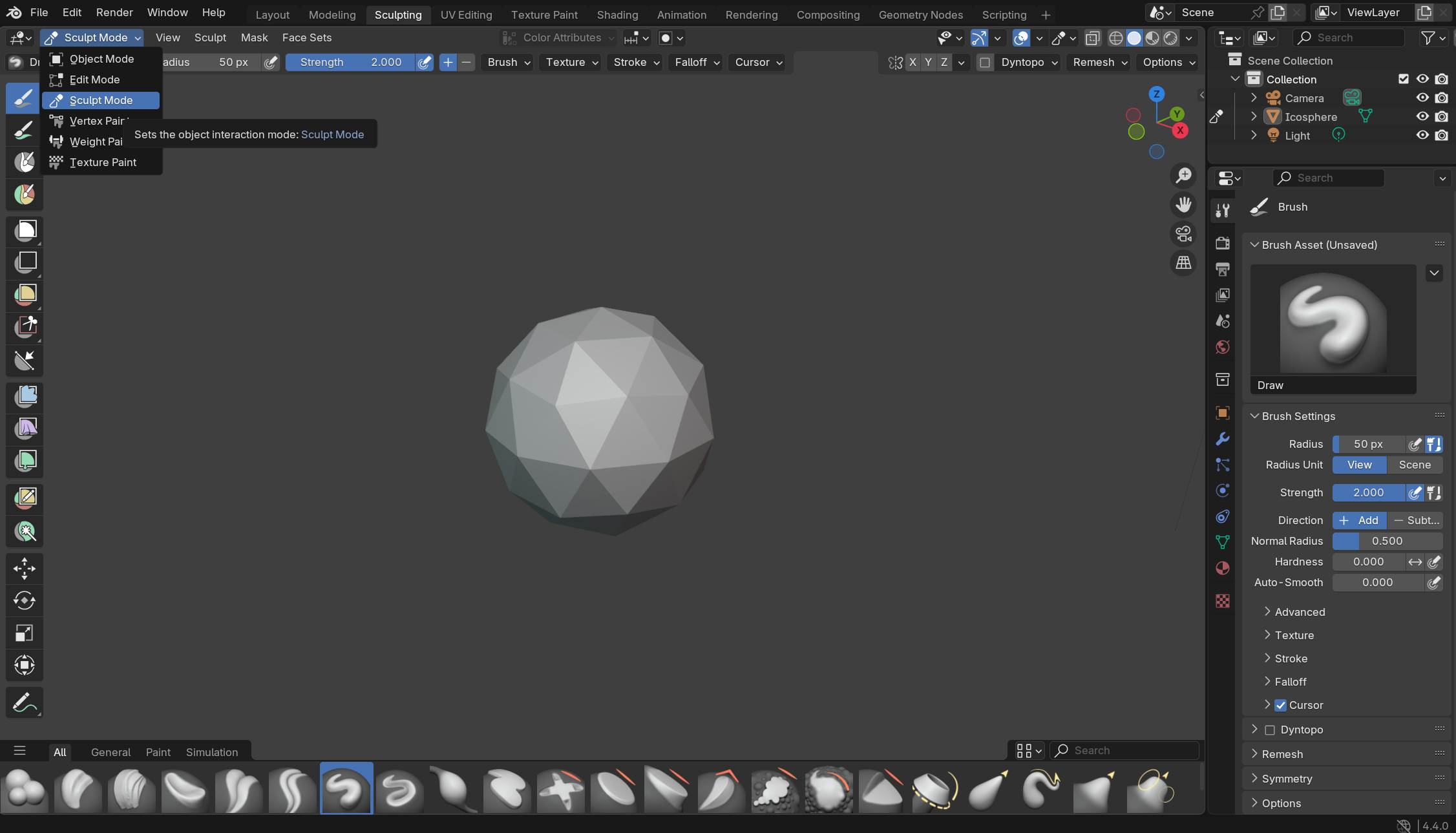The width and height of the screenshot is (1456, 833).
Task: Open the Object Data properties tab
Action: [1222, 542]
